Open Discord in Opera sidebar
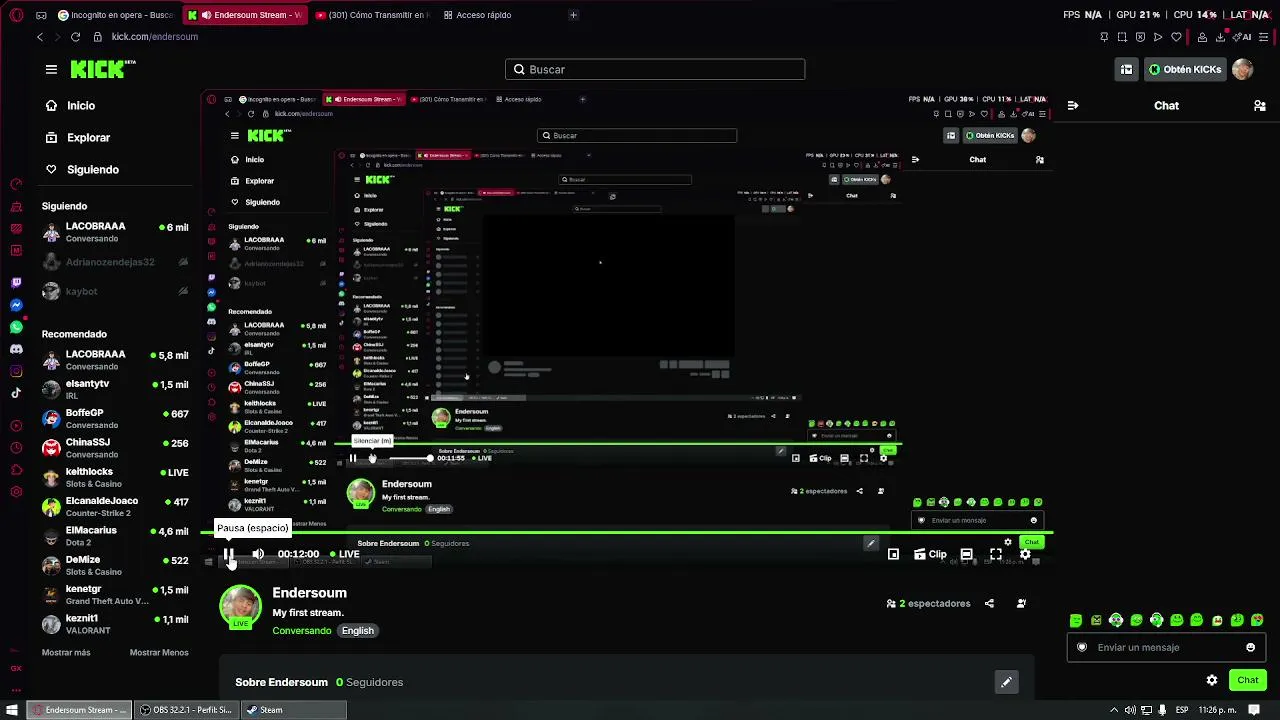 click(16, 349)
